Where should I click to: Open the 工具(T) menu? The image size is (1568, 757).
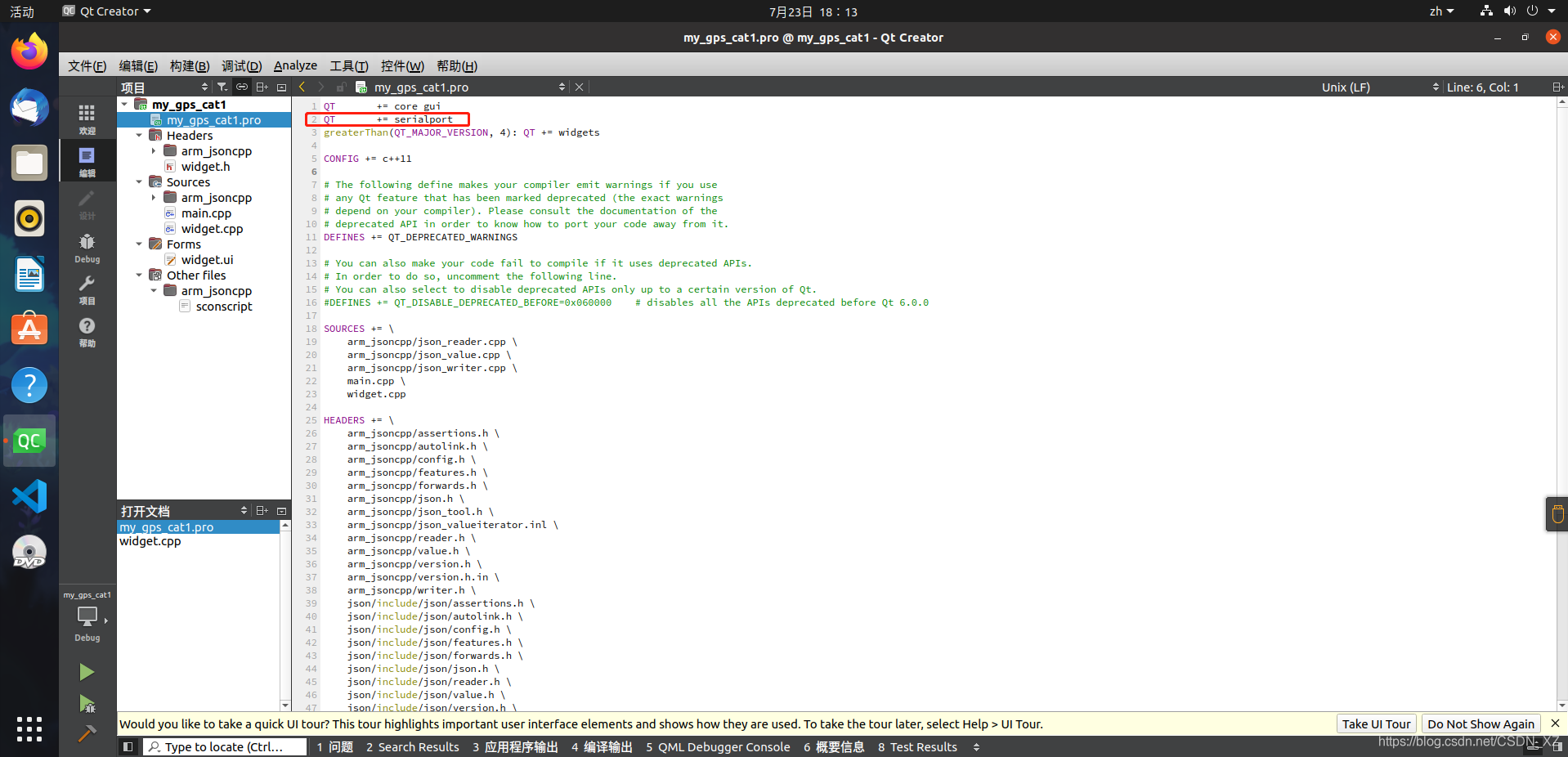[x=349, y=65]
